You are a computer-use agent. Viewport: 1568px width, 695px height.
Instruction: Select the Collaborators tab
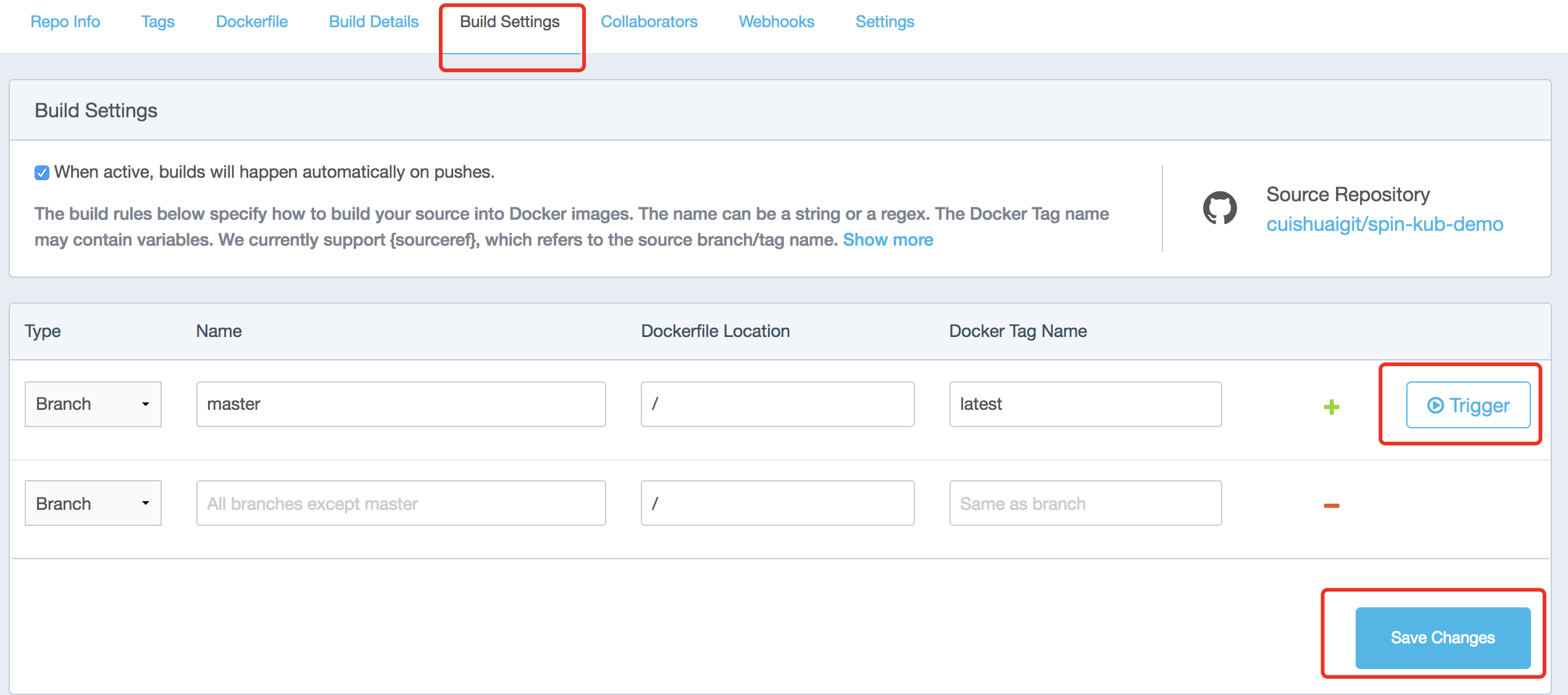(649, 22)
